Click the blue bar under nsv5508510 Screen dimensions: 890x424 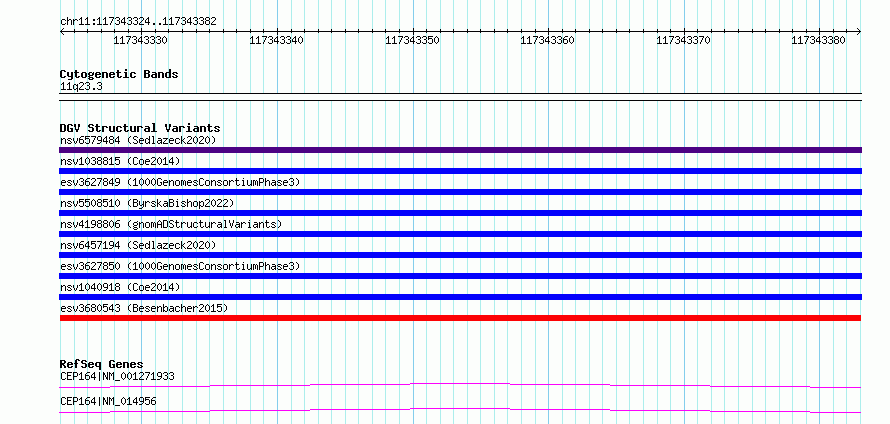pyautogui.click(x=460, y=213)
